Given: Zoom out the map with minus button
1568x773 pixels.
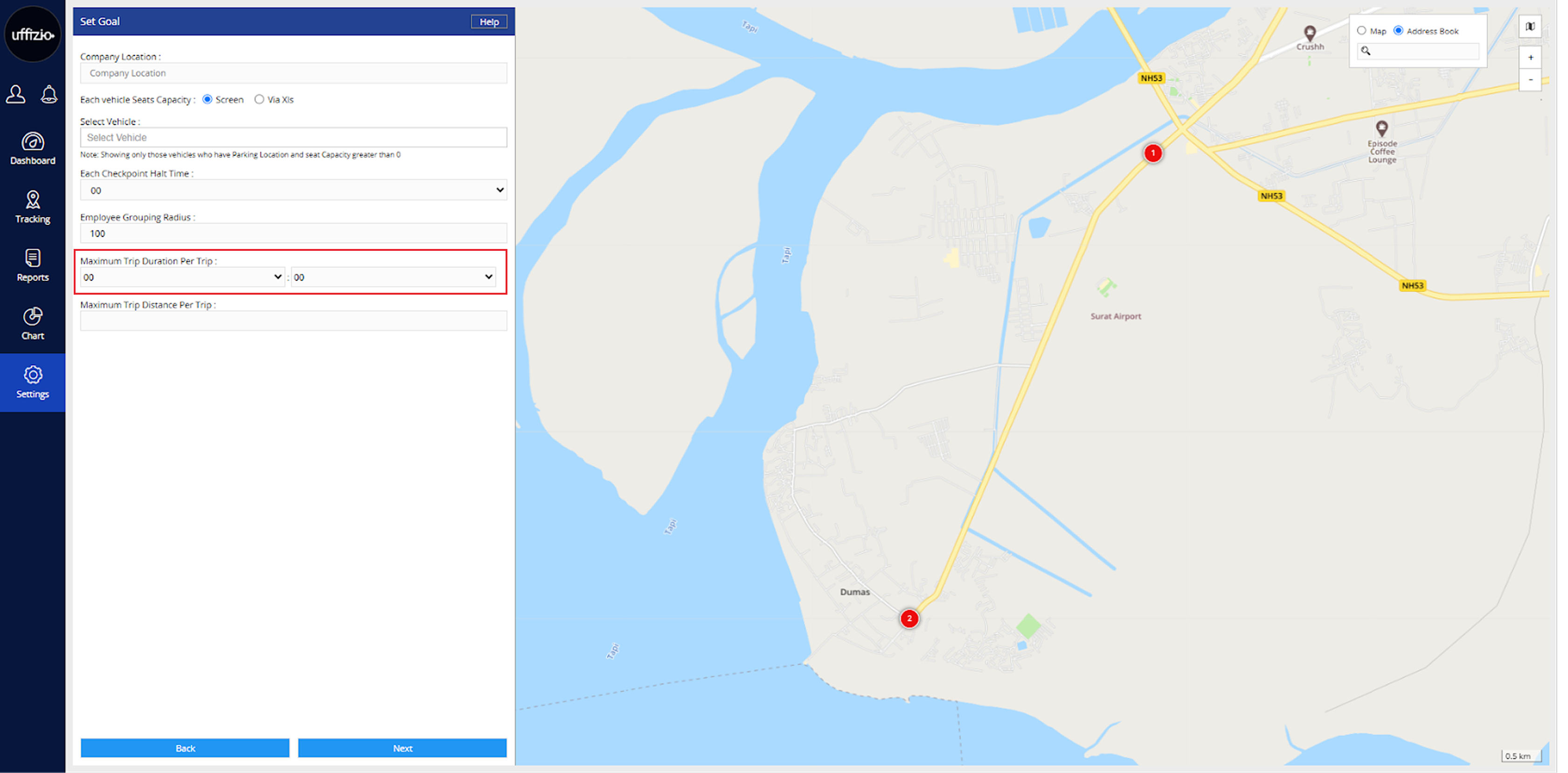Looking at the screenshot, I should click(x=1530, y=80).
